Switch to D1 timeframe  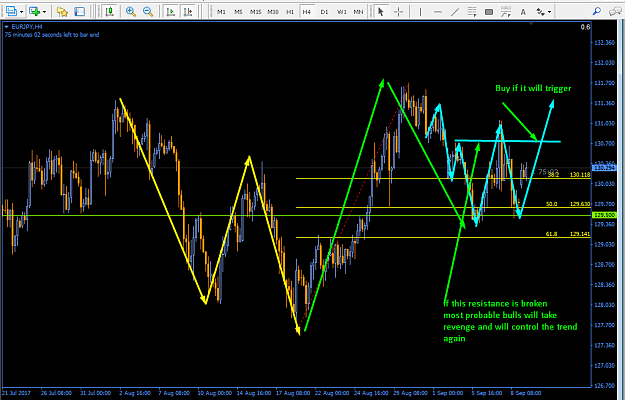coord(324,12)
